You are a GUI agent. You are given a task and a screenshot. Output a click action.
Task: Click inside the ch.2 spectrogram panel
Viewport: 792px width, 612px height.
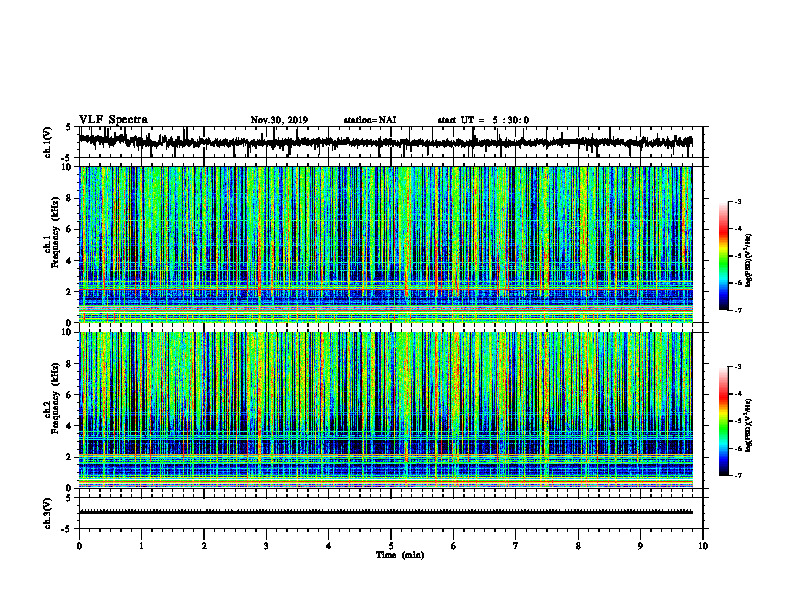tap(385, 410)
